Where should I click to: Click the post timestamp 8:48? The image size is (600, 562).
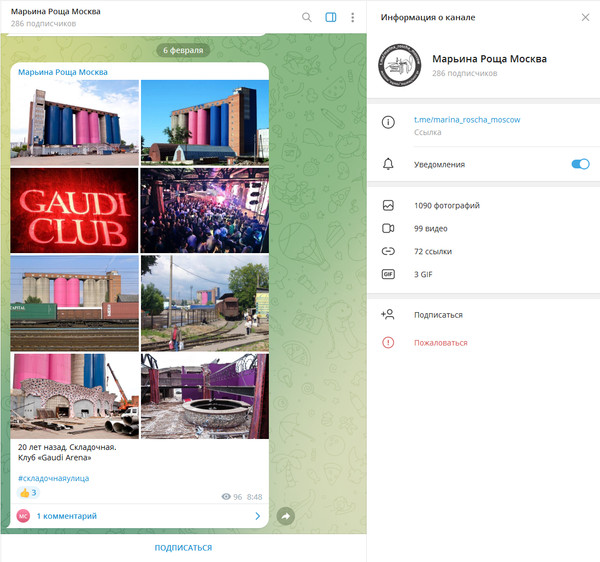tap(254, 497)
